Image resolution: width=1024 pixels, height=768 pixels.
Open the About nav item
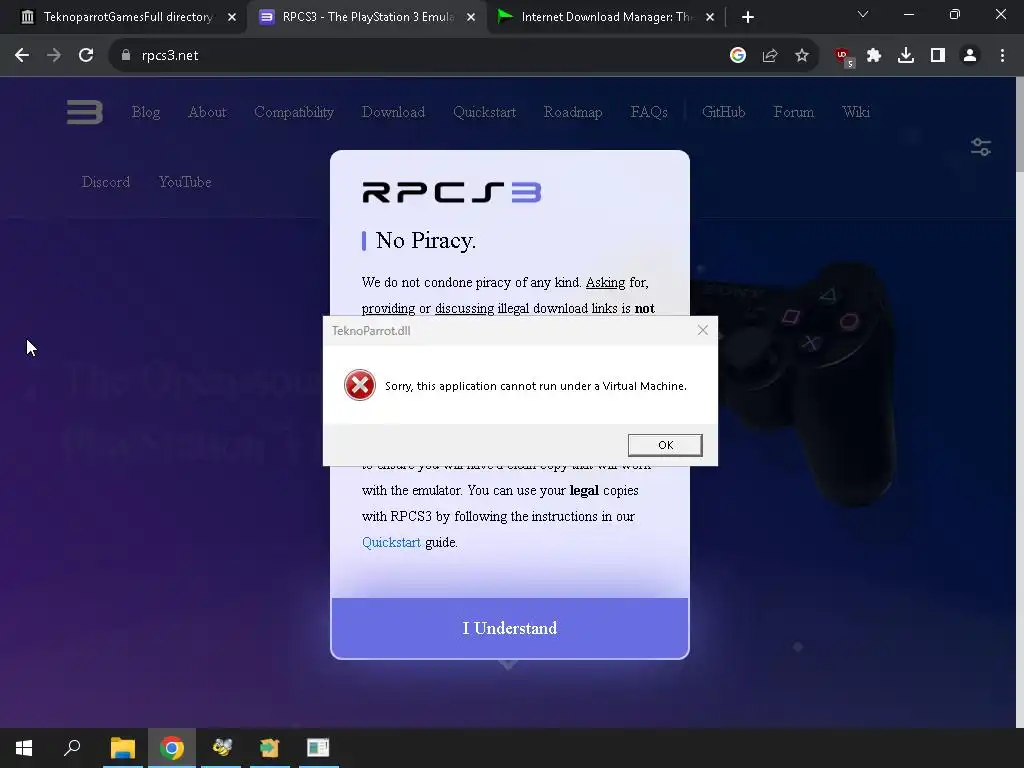207,112
